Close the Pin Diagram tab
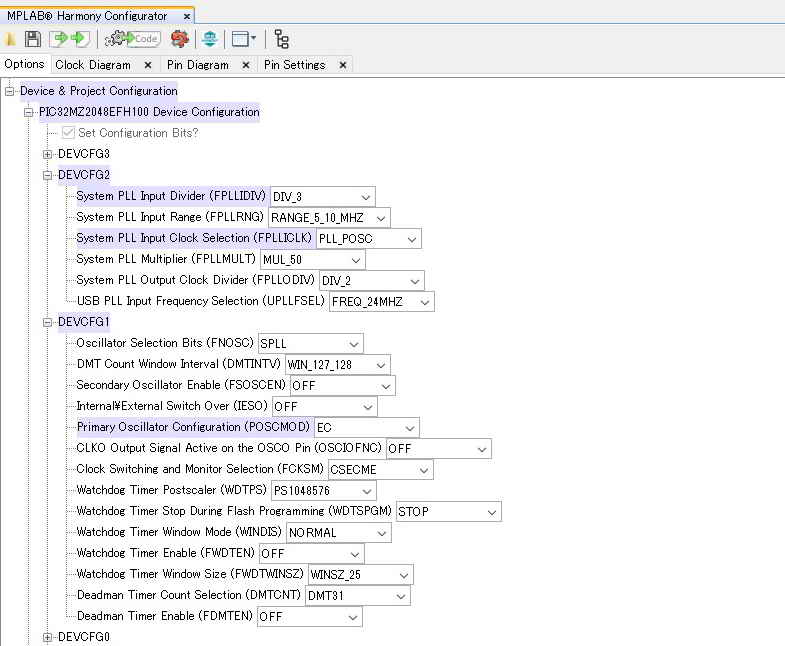Image resolution: width=785 pixels, height=646 pixels. tap(246, 65)
